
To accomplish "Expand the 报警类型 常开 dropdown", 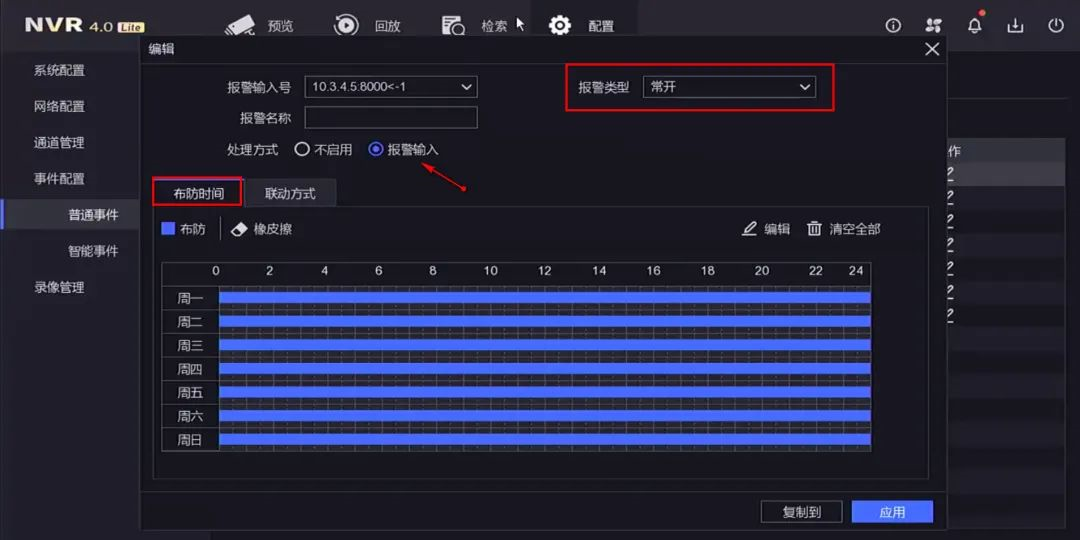I will (804, 87).
